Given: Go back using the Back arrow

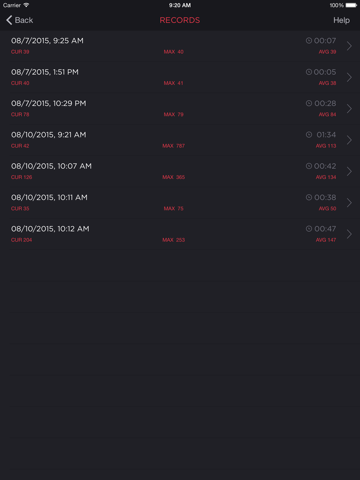Looking at the screenshot, I should [19, 20].
